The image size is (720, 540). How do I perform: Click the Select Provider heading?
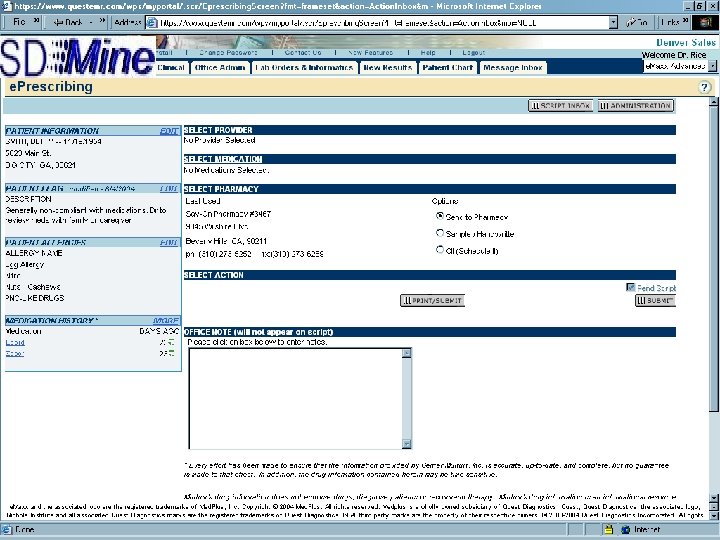pos(218,130)
